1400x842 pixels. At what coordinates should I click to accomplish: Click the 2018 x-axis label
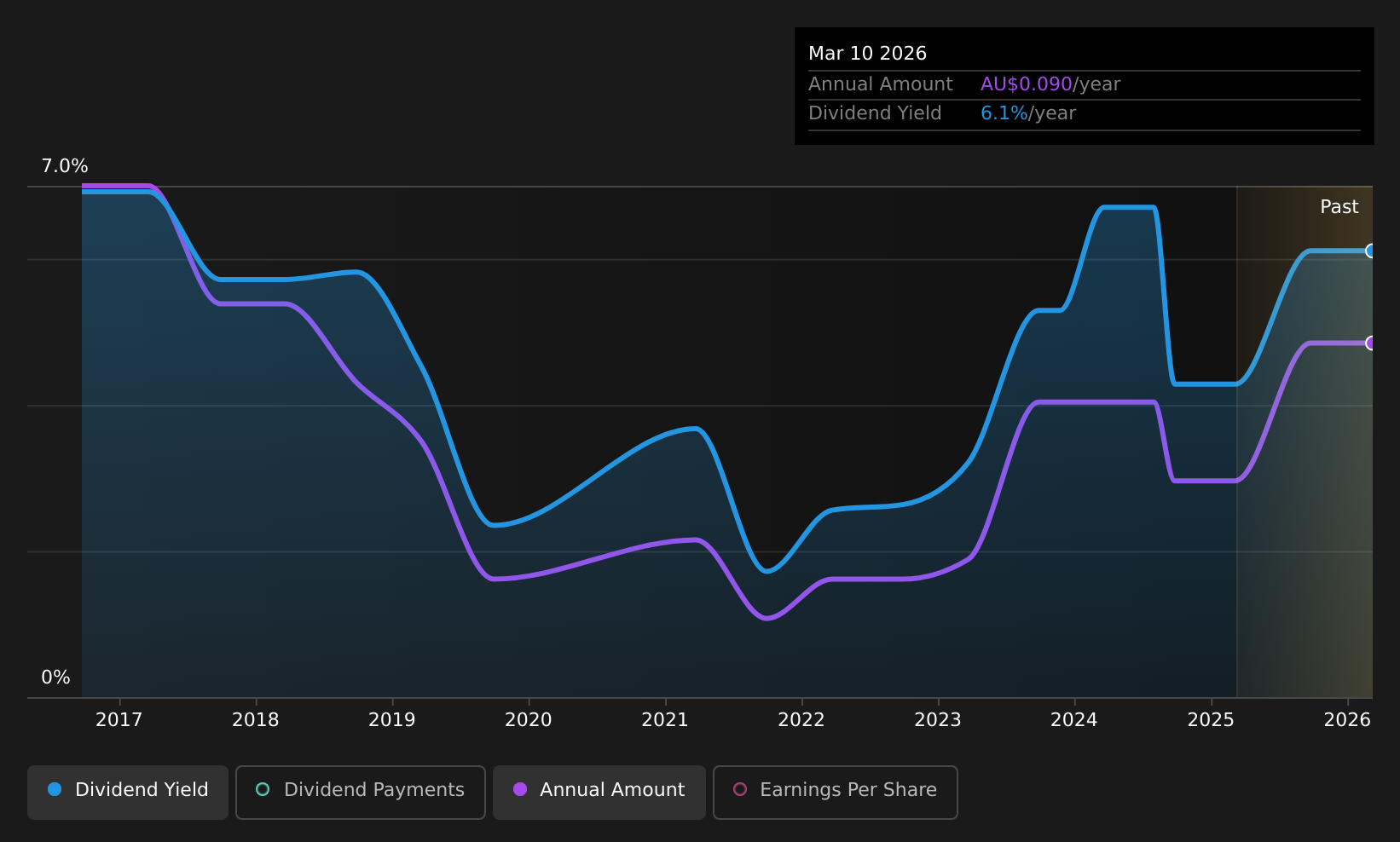click(256, 720)
